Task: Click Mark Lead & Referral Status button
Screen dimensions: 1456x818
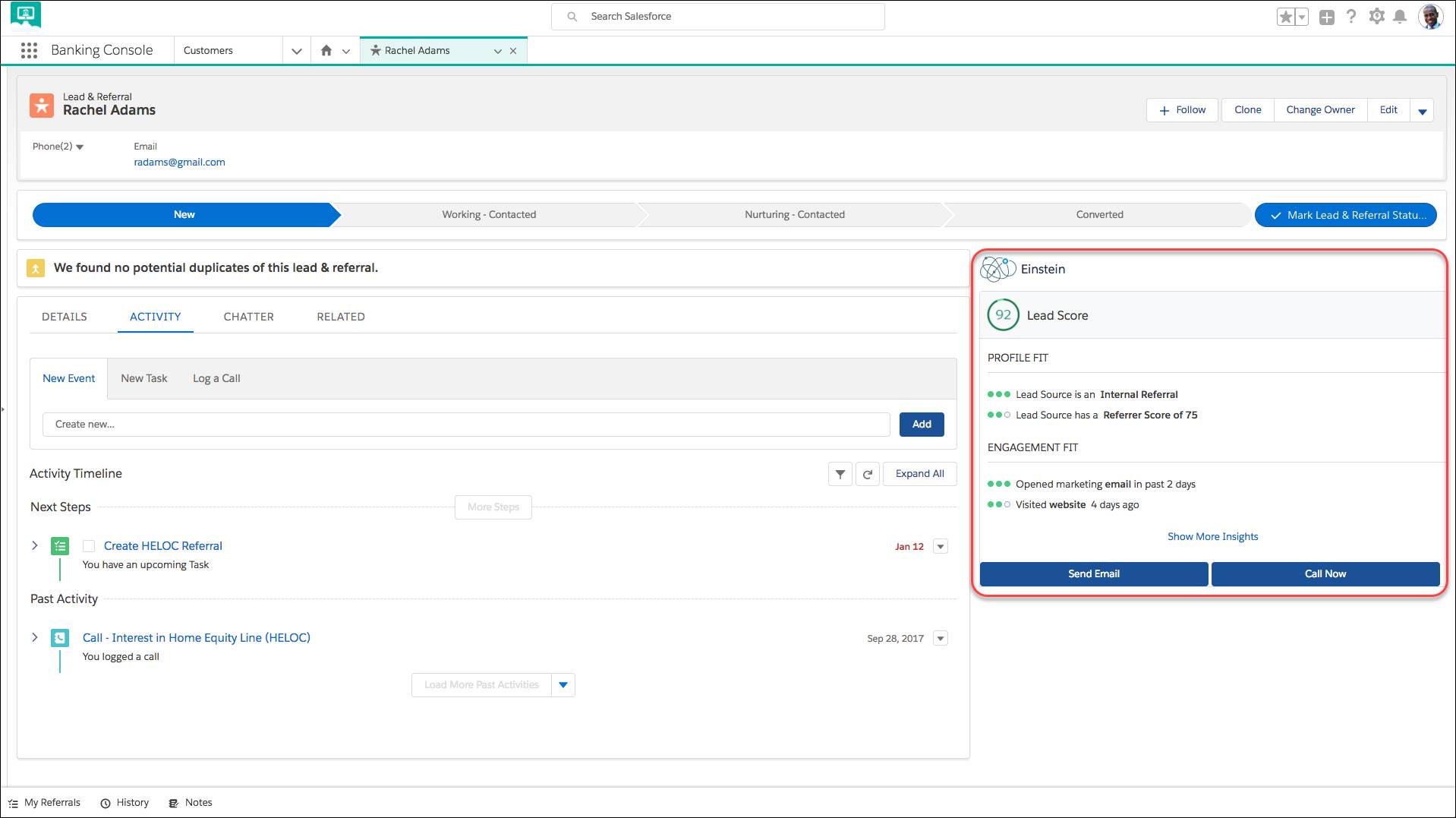Action: (x=1346, y=215)
